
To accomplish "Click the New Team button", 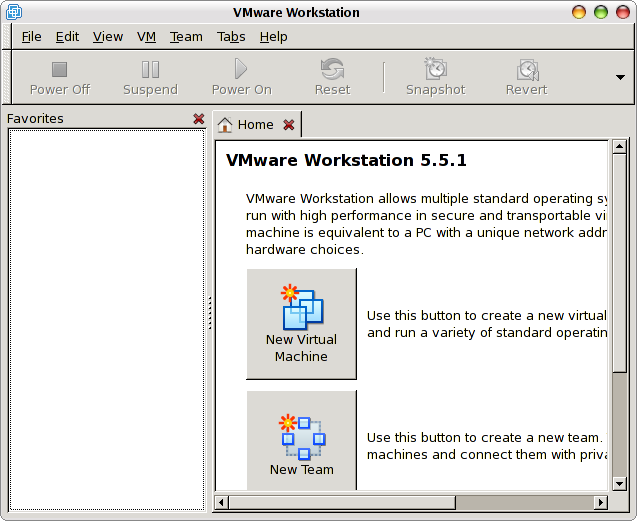I will (301, 441).
